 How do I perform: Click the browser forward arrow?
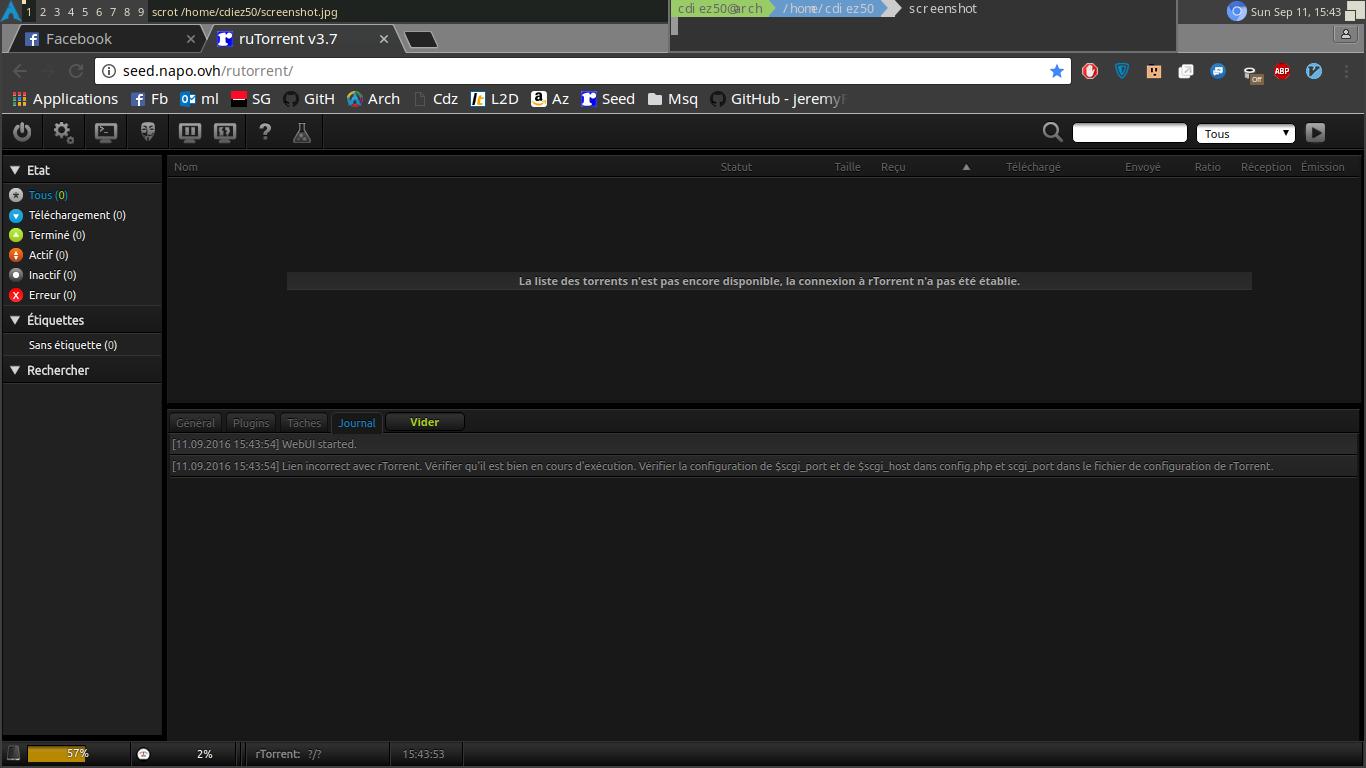[48, 71]
